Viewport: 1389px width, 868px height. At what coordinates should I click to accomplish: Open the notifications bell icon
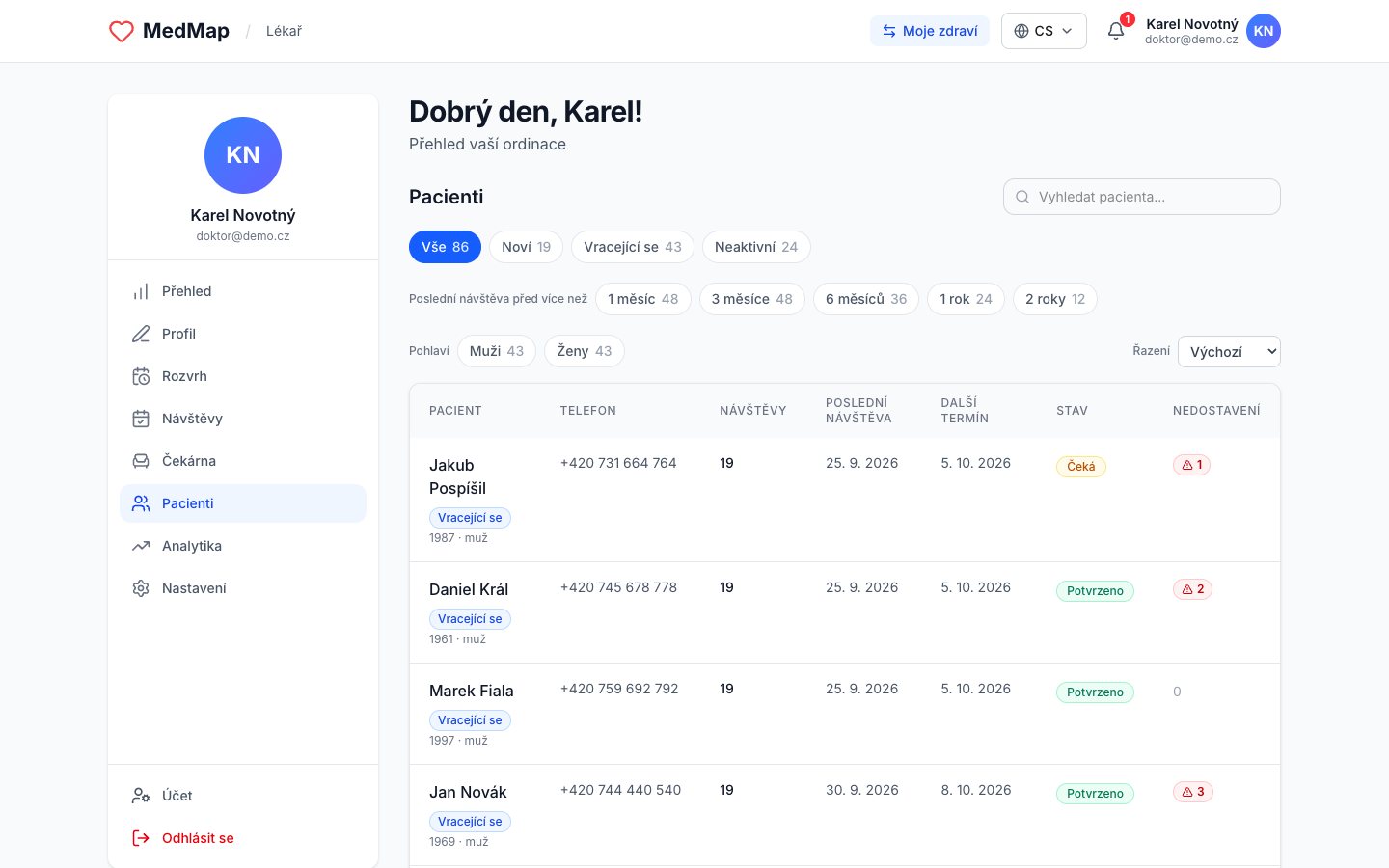pyautogui.click(x=1116, y=31)
